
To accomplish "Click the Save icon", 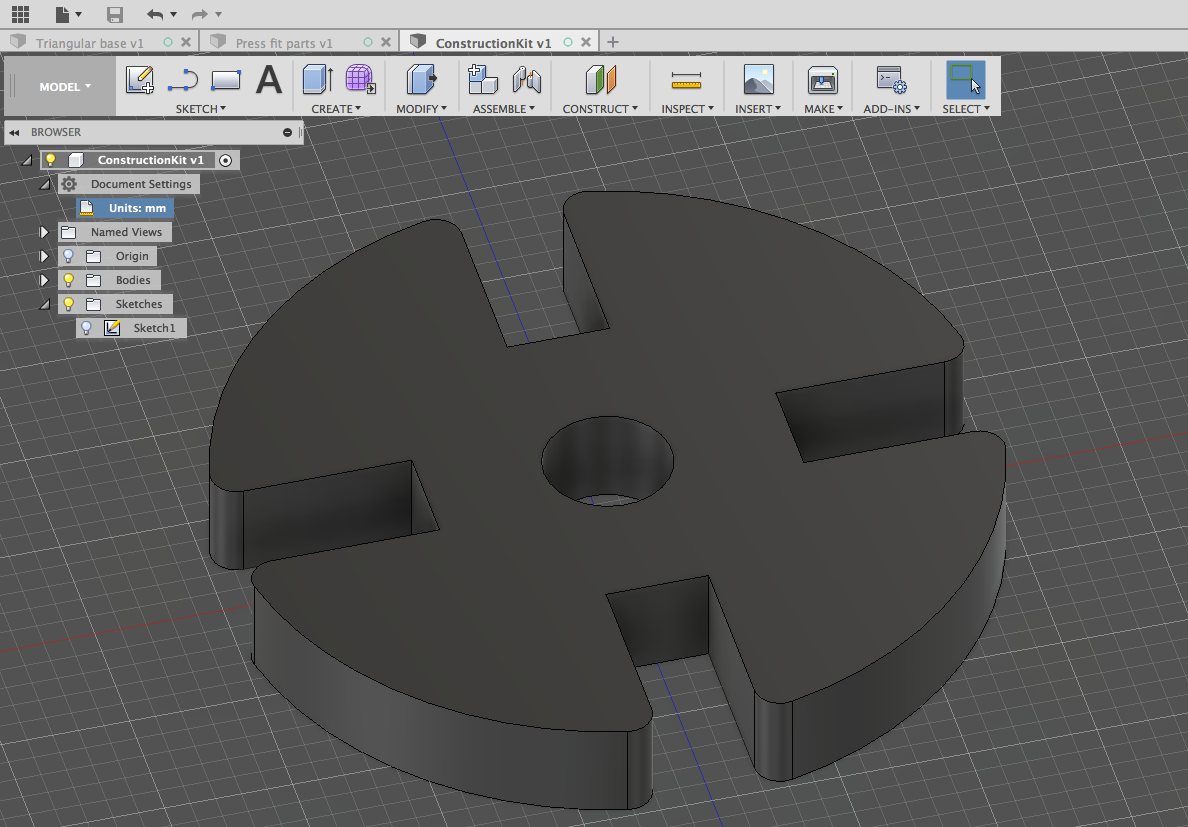I will point(114,14).
